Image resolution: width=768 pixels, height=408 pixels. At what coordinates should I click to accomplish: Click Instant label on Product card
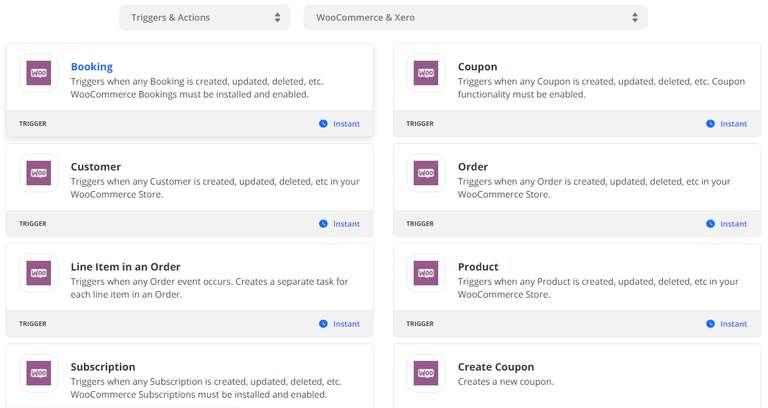click(733, 324)
